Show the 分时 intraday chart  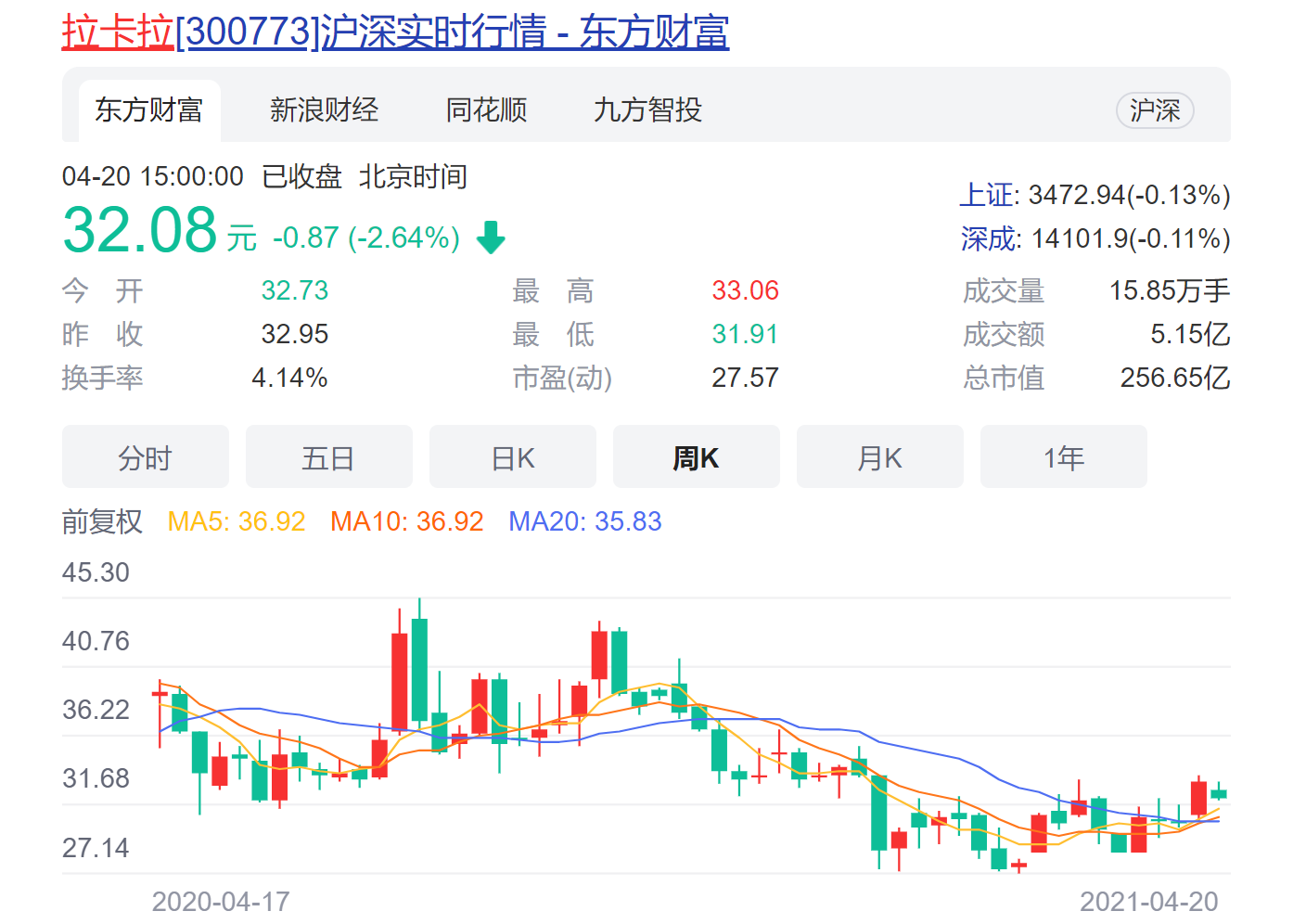[146, 456]
